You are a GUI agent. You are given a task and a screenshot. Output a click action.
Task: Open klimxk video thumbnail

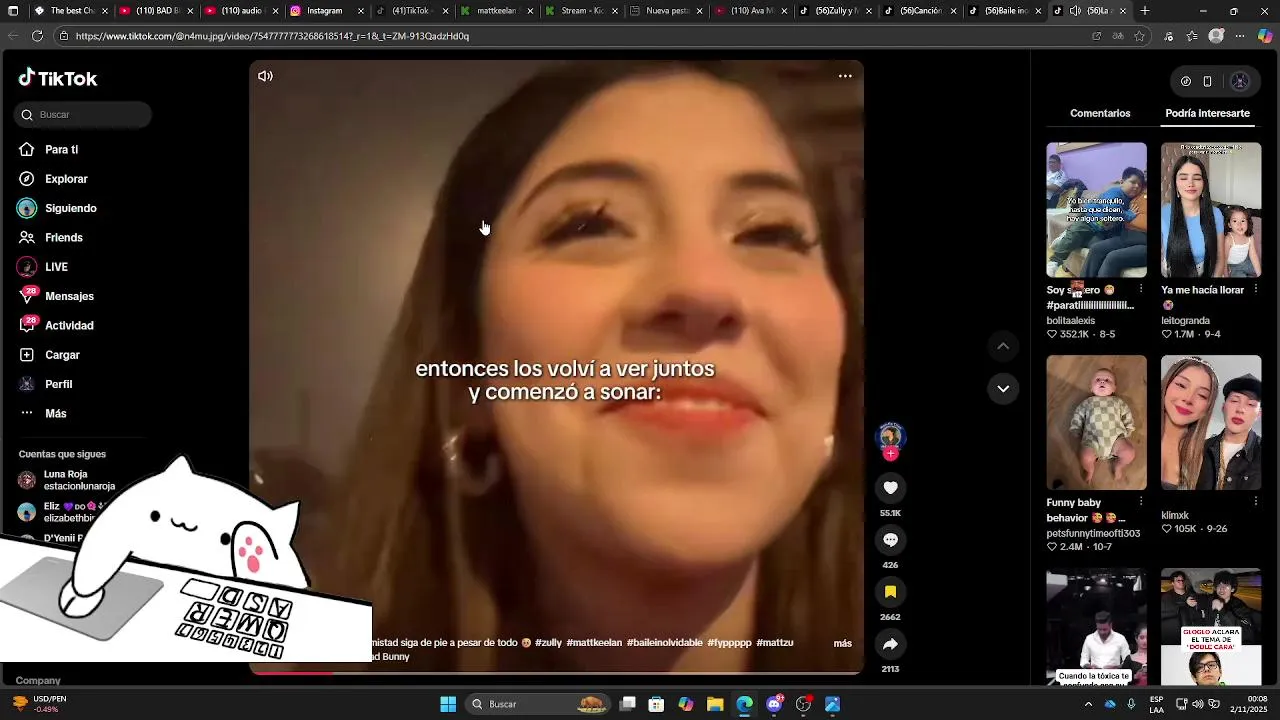1211,422
